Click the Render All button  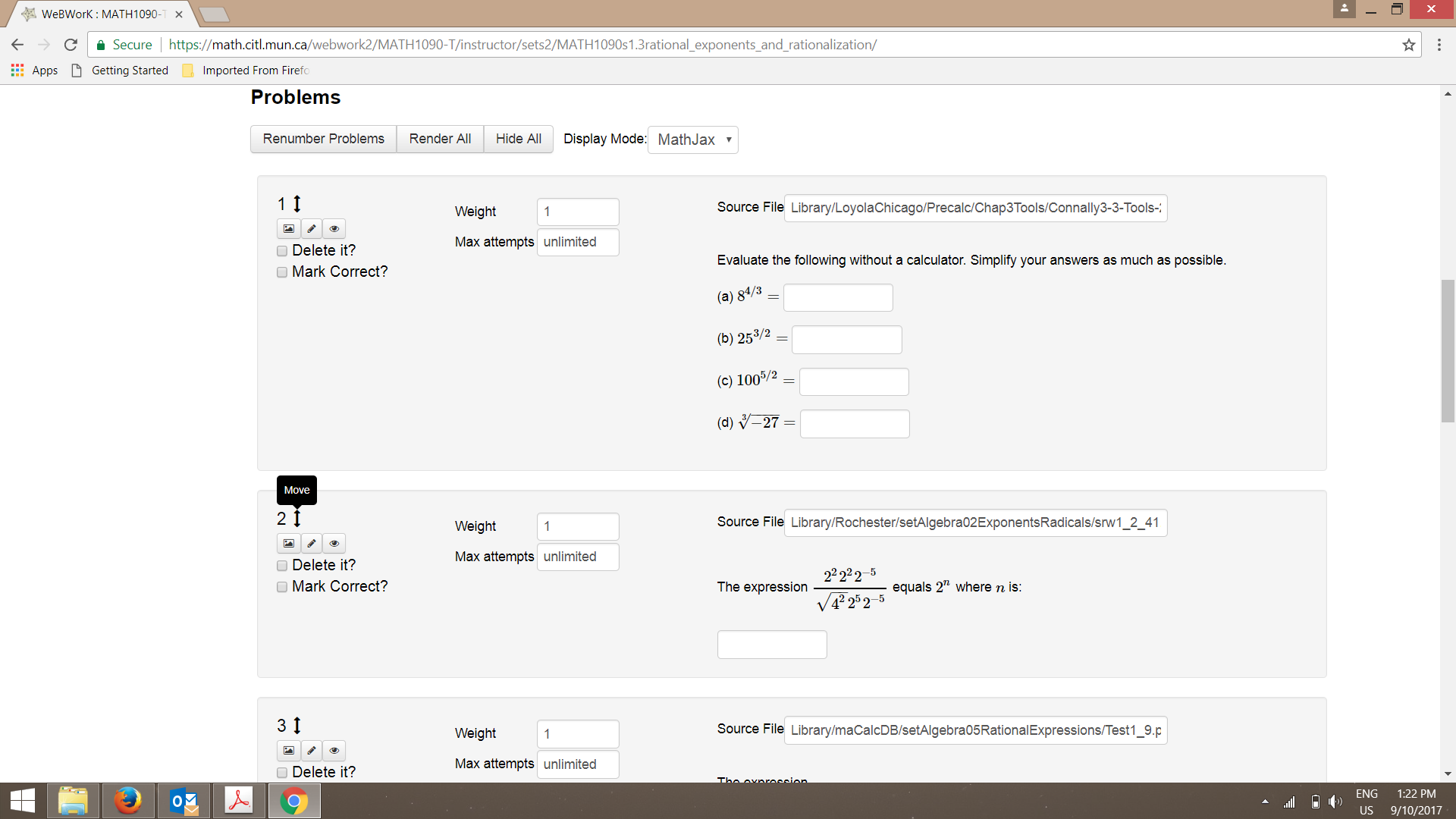click(440, 139)
